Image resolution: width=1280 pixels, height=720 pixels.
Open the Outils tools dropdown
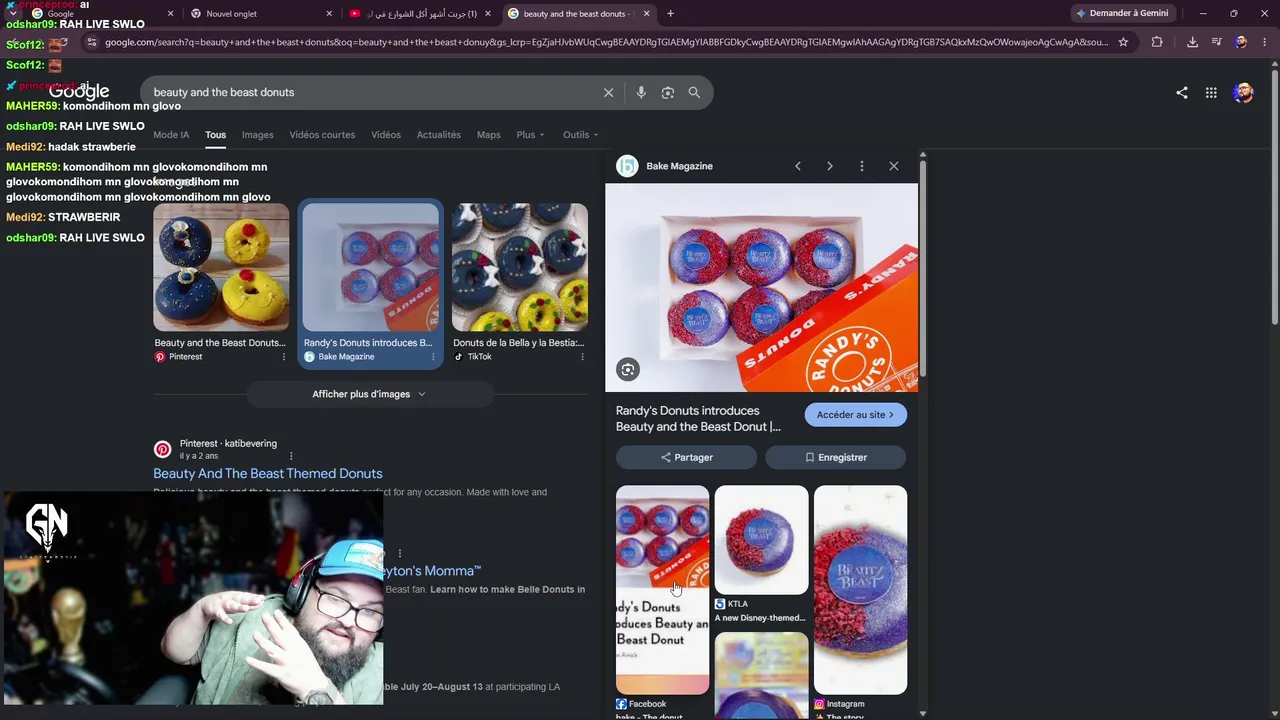pyautogui.click(x=580, y=135)
